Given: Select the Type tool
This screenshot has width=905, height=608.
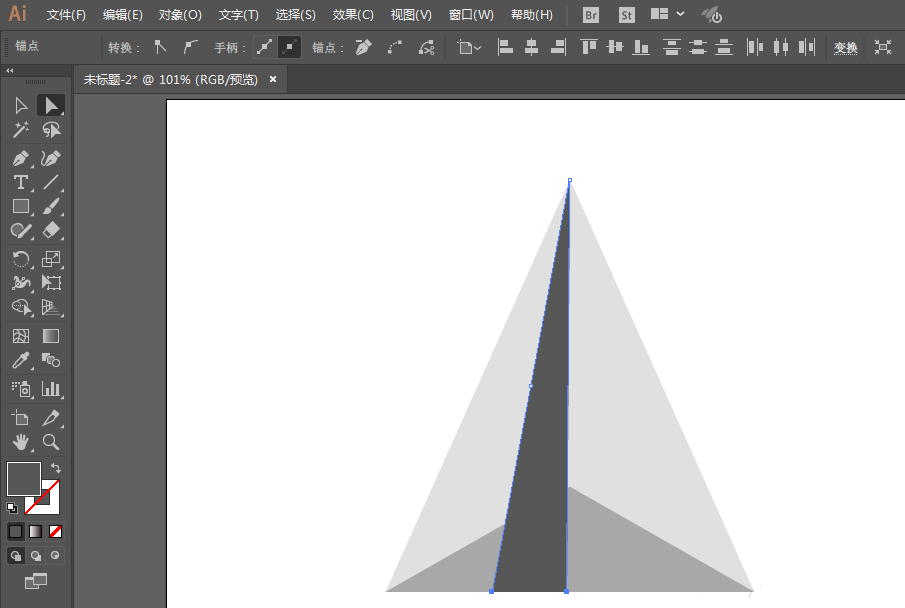Looking at the screenshot, I should coord(21,182).
